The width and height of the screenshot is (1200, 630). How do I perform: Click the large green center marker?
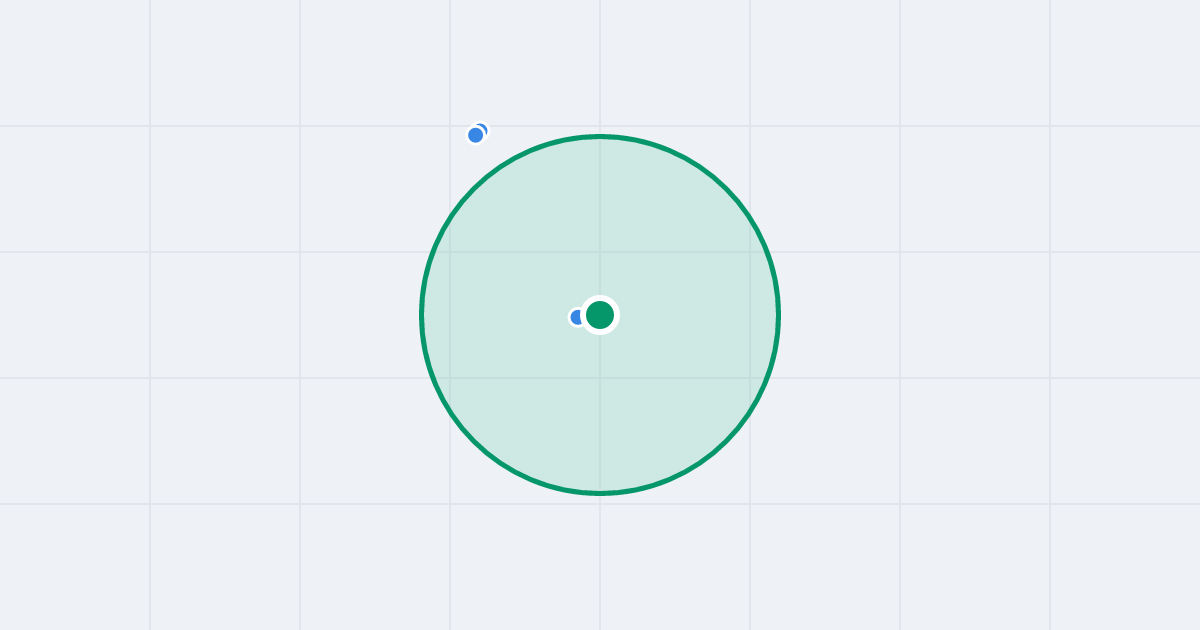(x=600, y=315)
